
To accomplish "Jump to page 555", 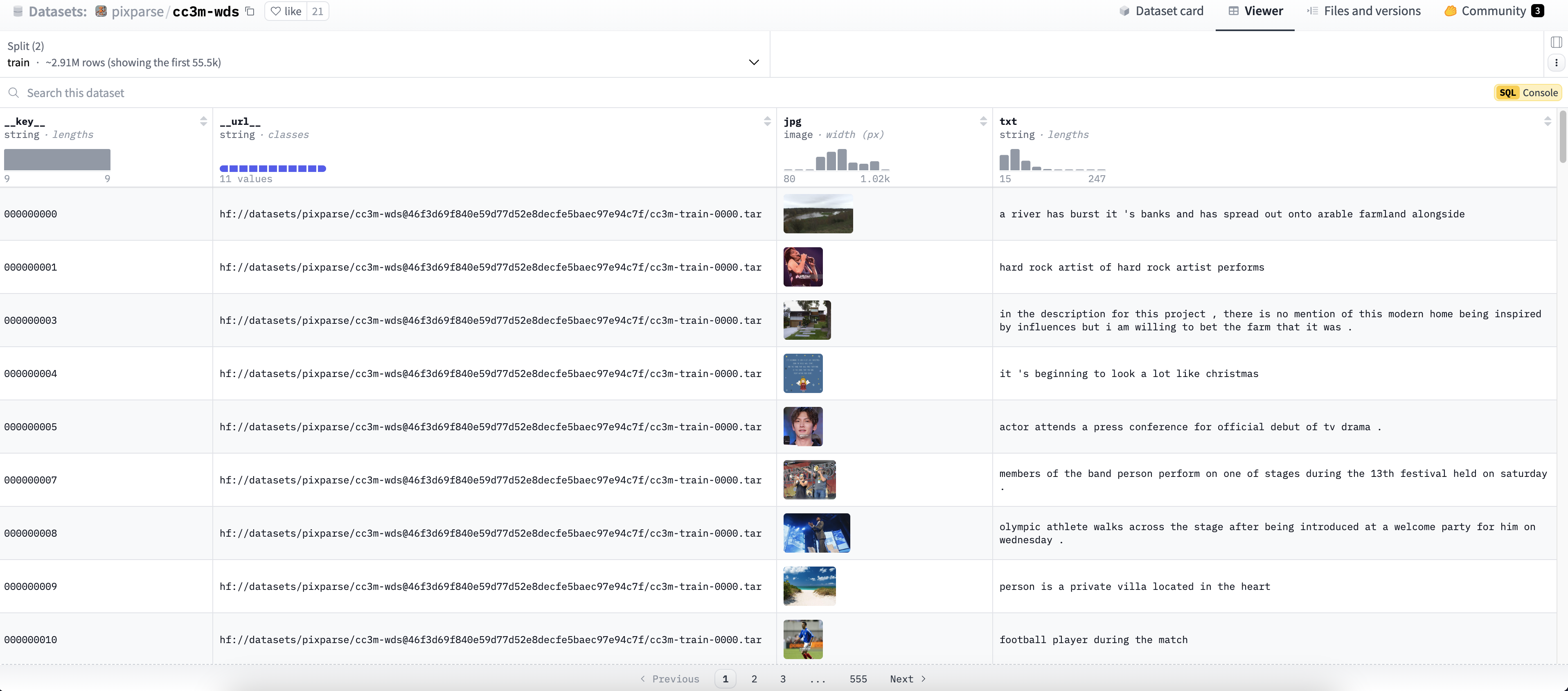I will click(x=858, y=679).
